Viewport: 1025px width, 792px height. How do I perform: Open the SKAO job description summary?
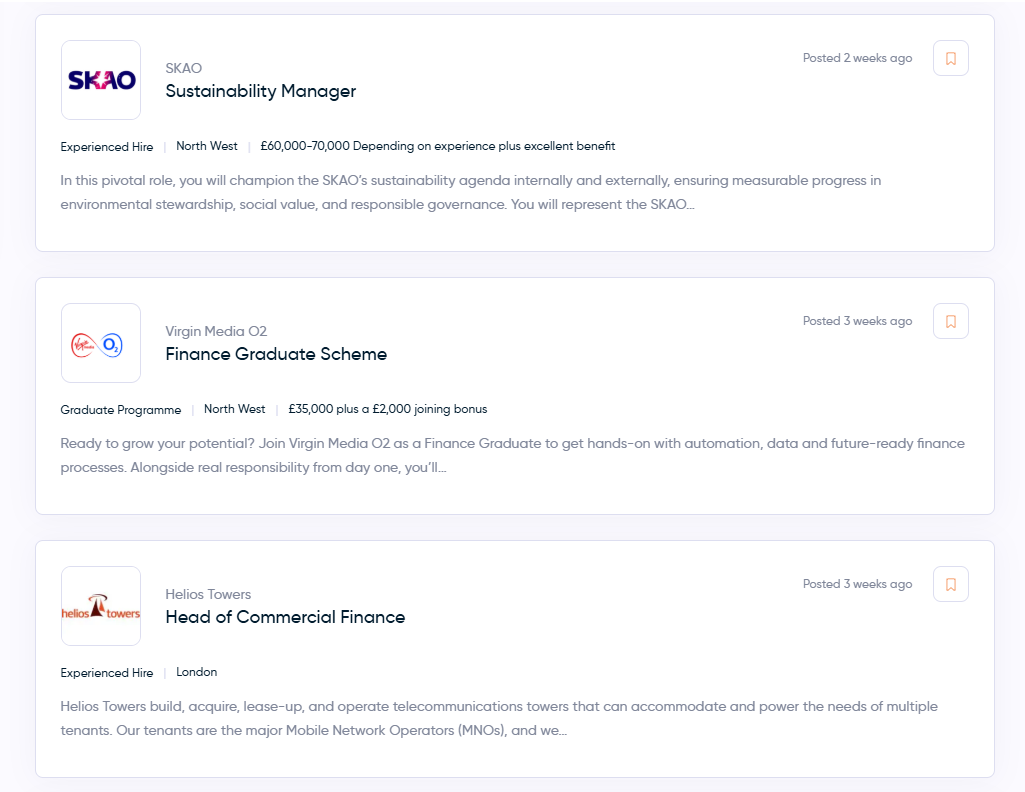pos(470,192)
